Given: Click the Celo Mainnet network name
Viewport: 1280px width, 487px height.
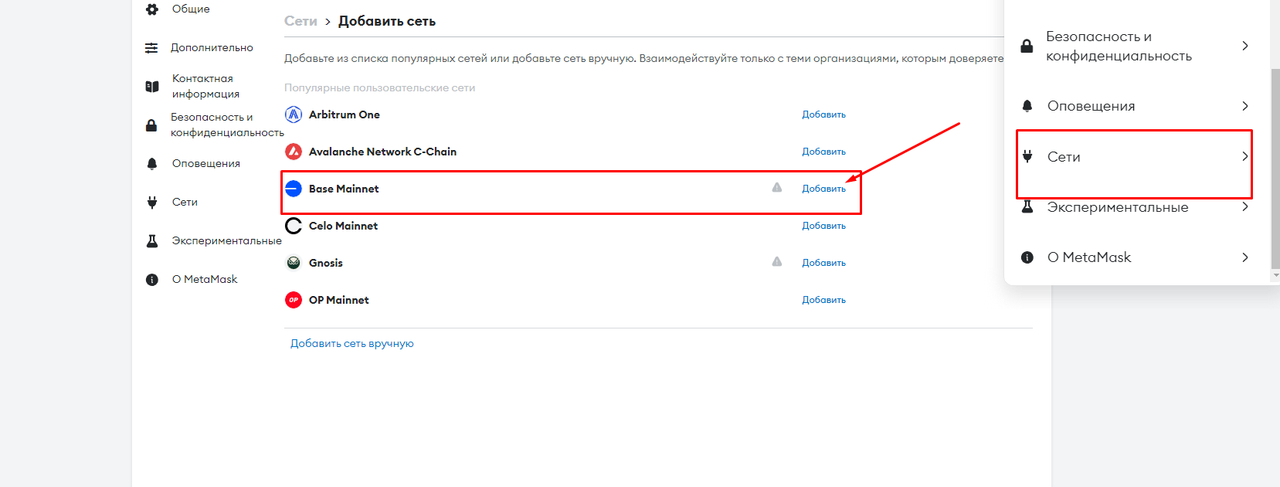Looking at the screenshot, I should click(344, 226).
